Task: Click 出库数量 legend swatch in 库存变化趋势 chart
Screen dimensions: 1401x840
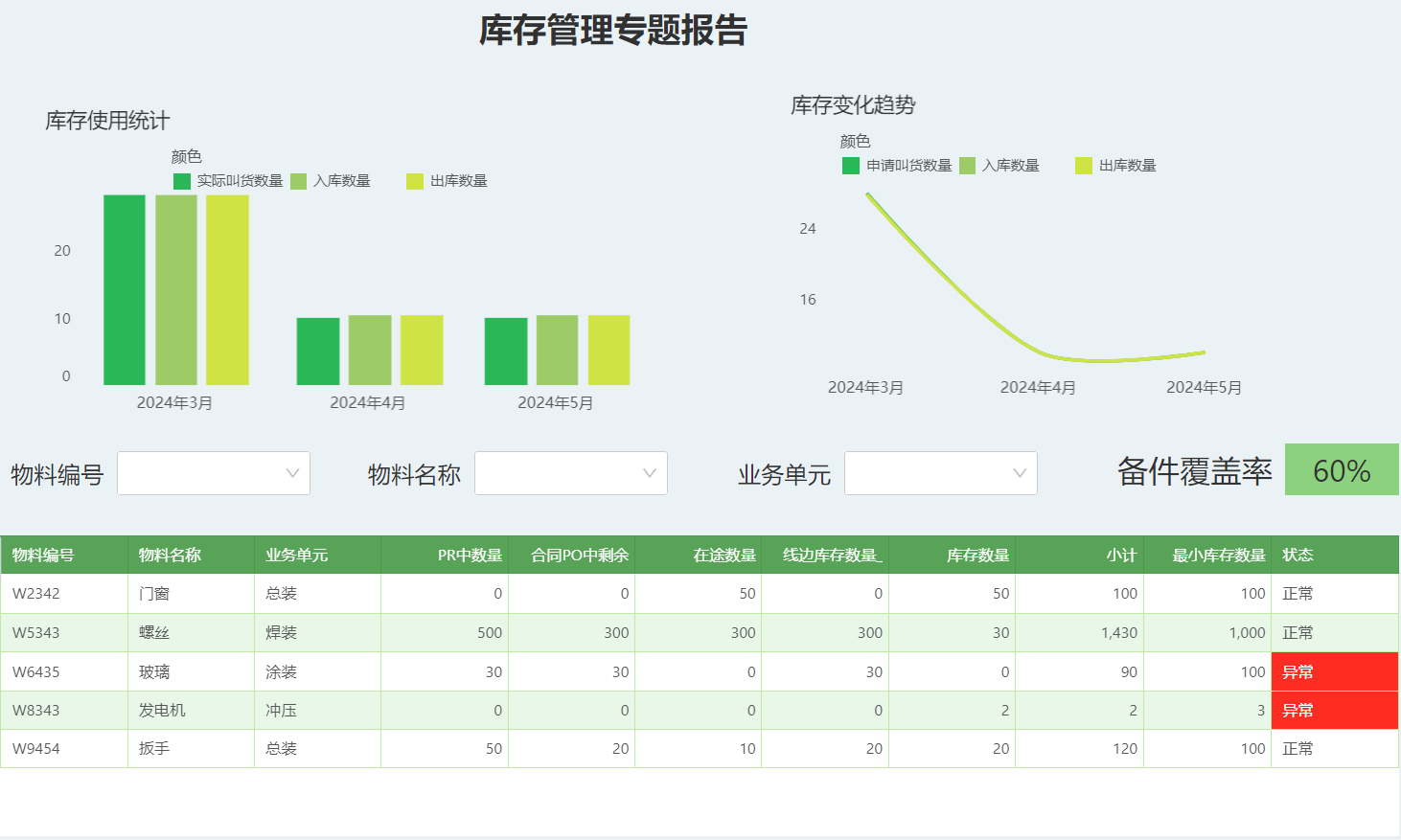Action: coord(1084,166)
